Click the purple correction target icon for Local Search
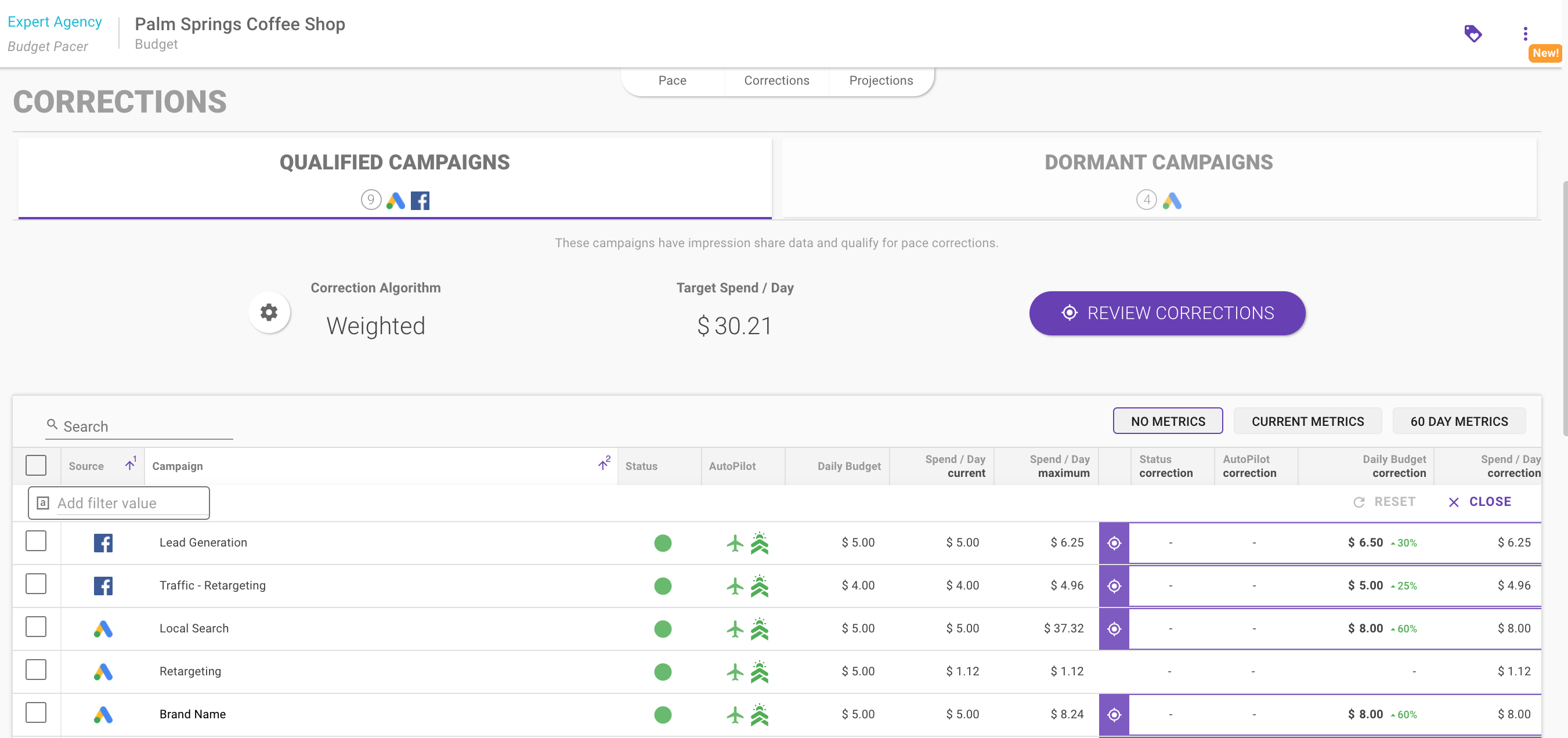1568x738 pixels. click(x=1114, y=628)
